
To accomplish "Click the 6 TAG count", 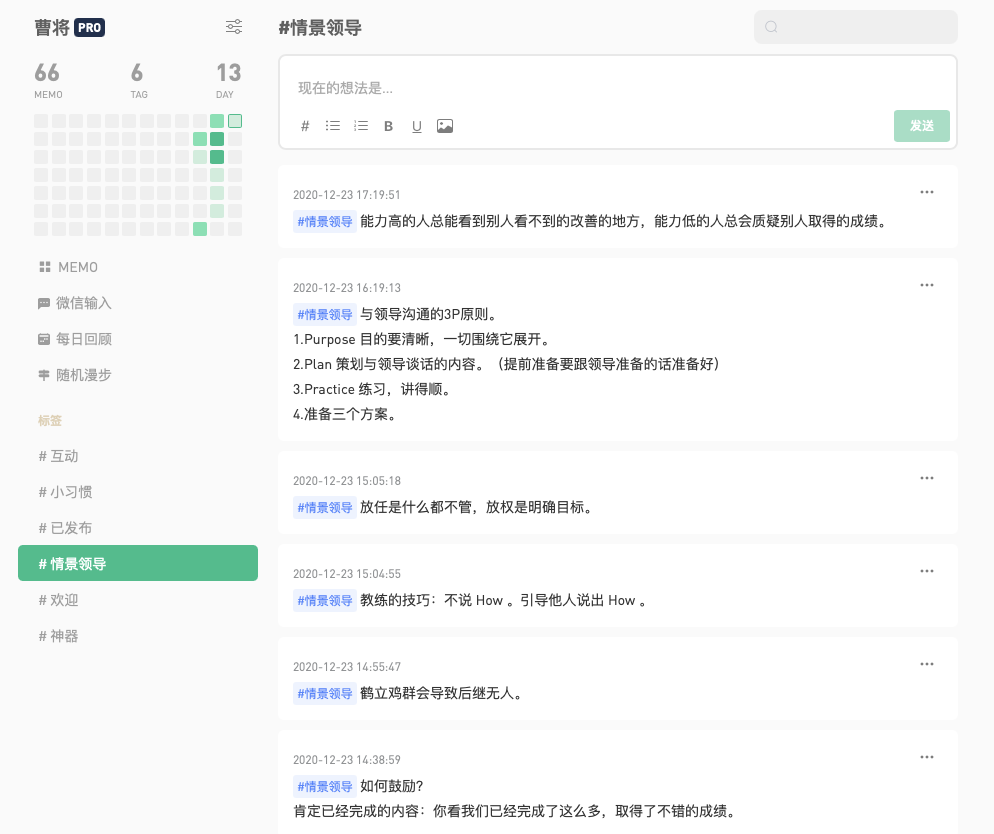I will click(x=139, y=80).
